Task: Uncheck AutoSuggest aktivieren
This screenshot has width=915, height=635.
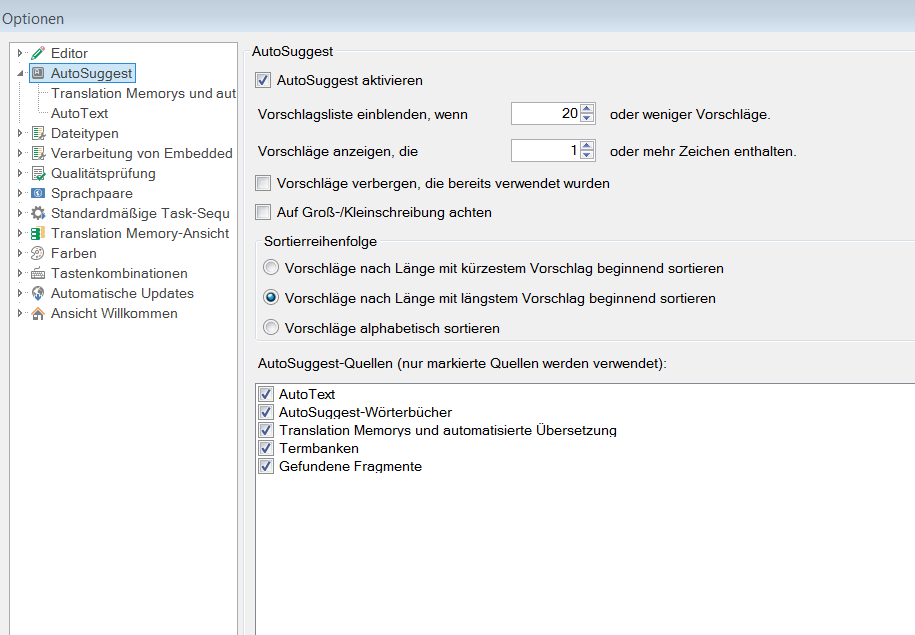Action: [263, 80]
